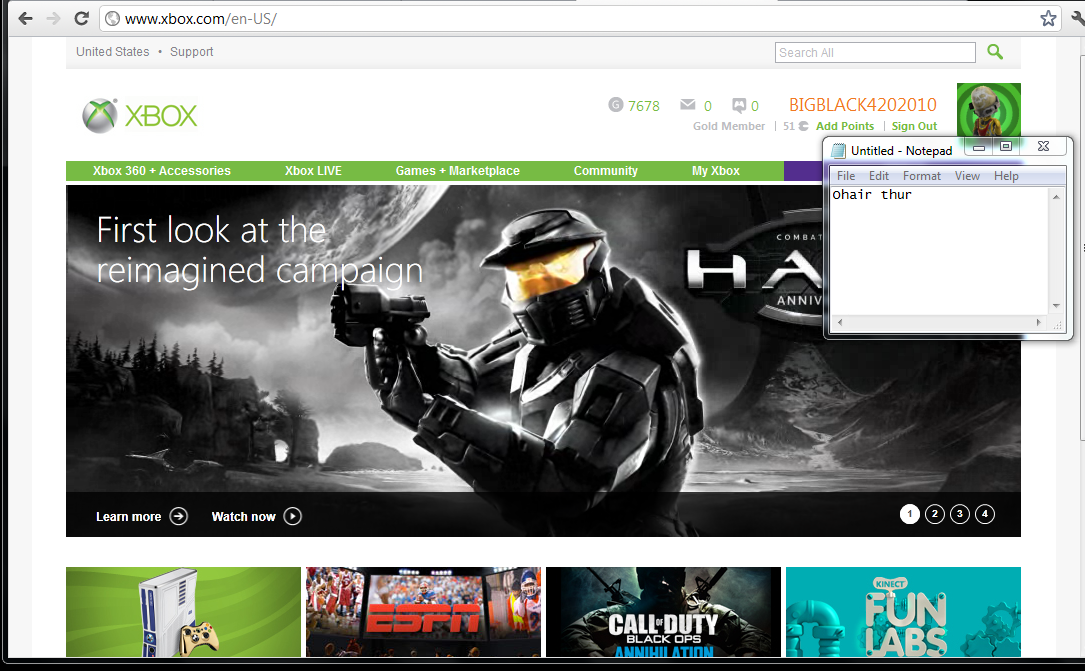Open the Xbox 360 console promo tile
The width and height of the screenshot is (1085, 671).
tap(183, 612)
